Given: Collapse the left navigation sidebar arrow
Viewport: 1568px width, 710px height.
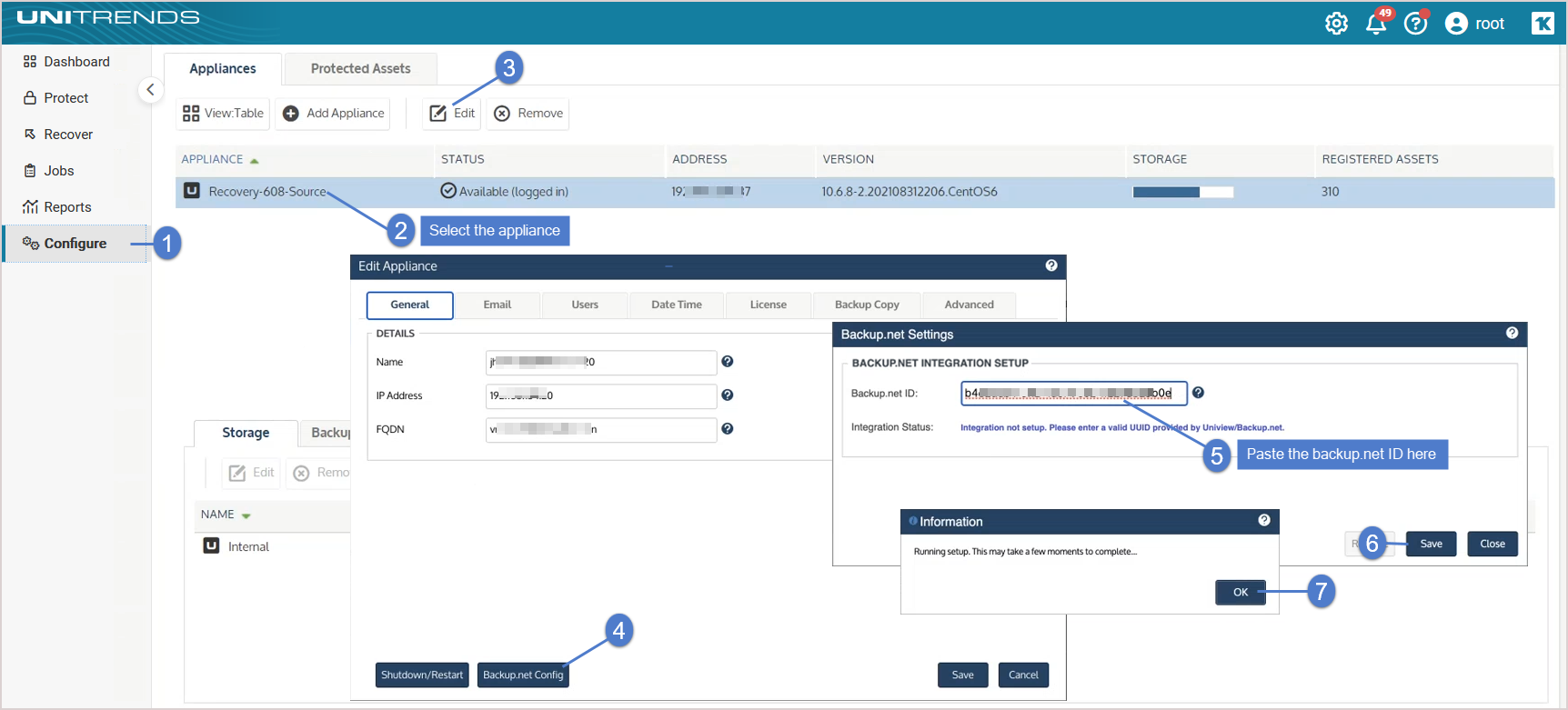Looking at the screenshot, I should [x=150, y=90].
